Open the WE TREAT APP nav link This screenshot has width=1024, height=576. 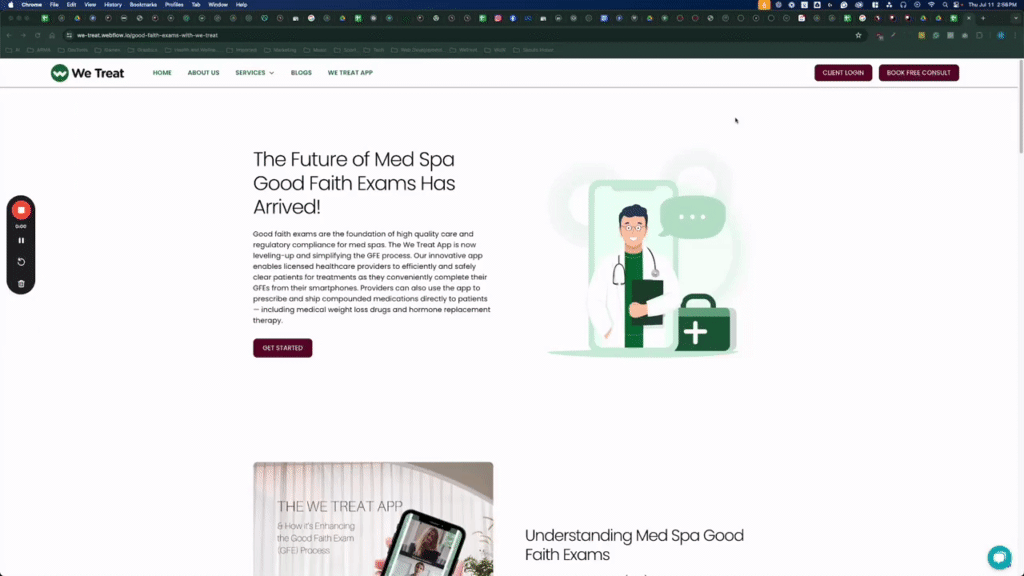click(x=350, y=72)
